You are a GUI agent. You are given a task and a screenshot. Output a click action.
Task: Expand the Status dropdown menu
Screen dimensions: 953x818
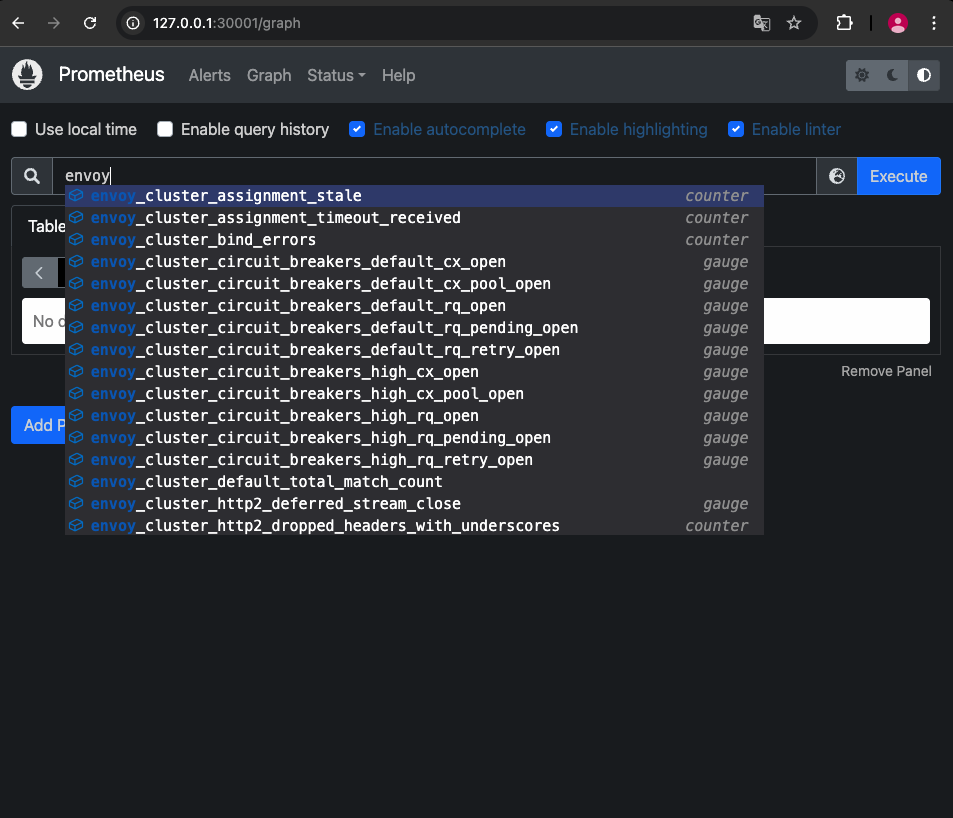336,75
